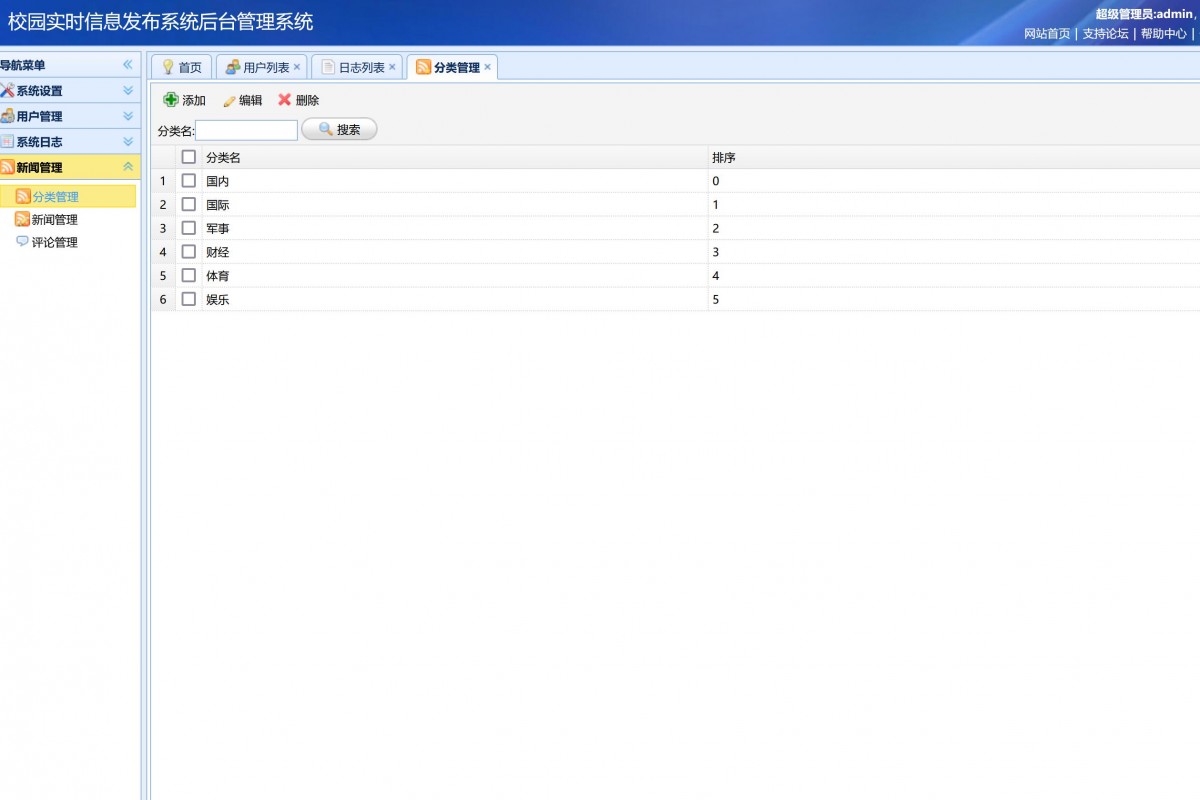This screenshot has width=1200, height=800.
Task: Open 新闻管理 from the left sidebar submenu
Action: [x=58, y=218]
